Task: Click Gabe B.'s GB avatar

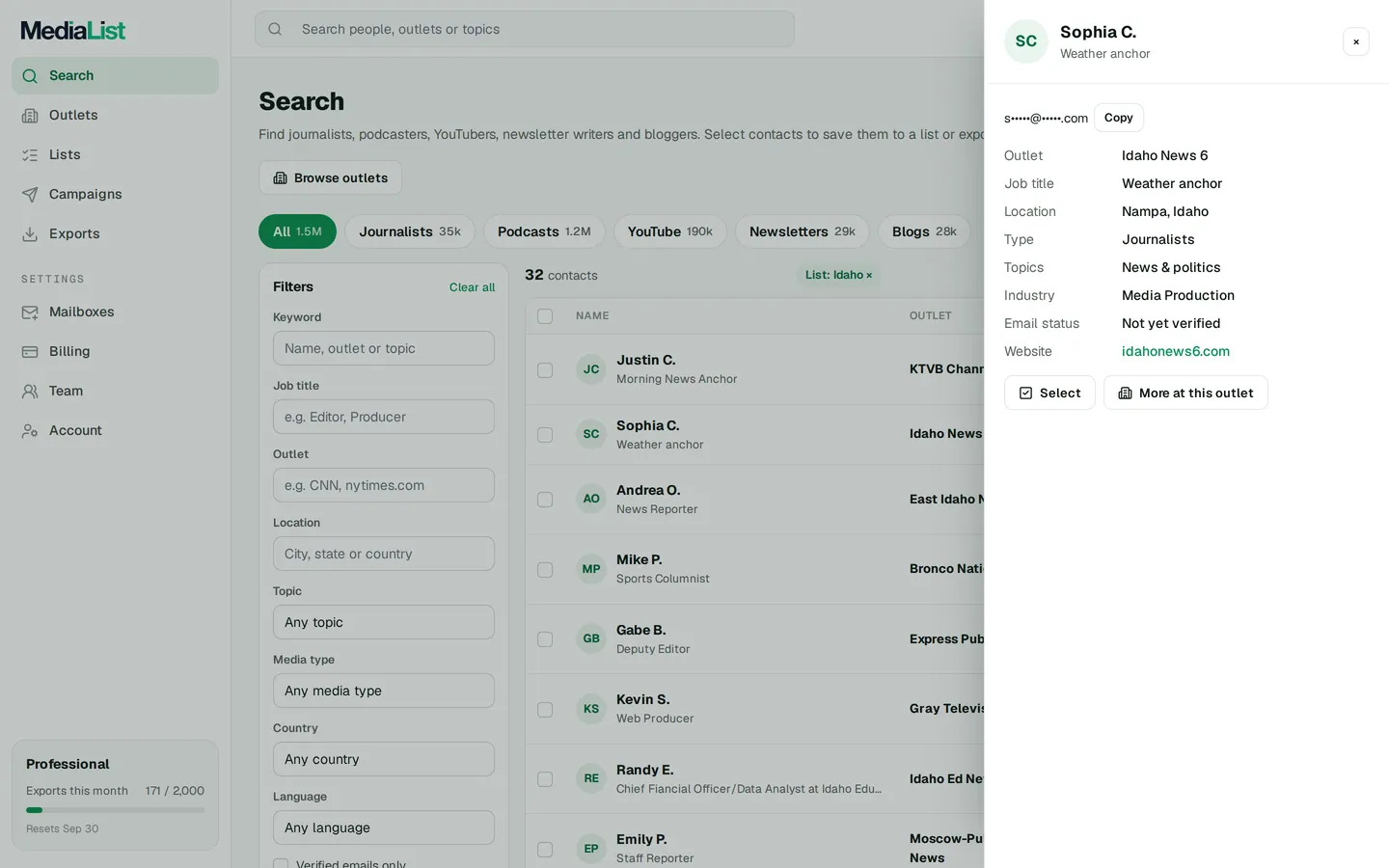Action: pos(591,638)
